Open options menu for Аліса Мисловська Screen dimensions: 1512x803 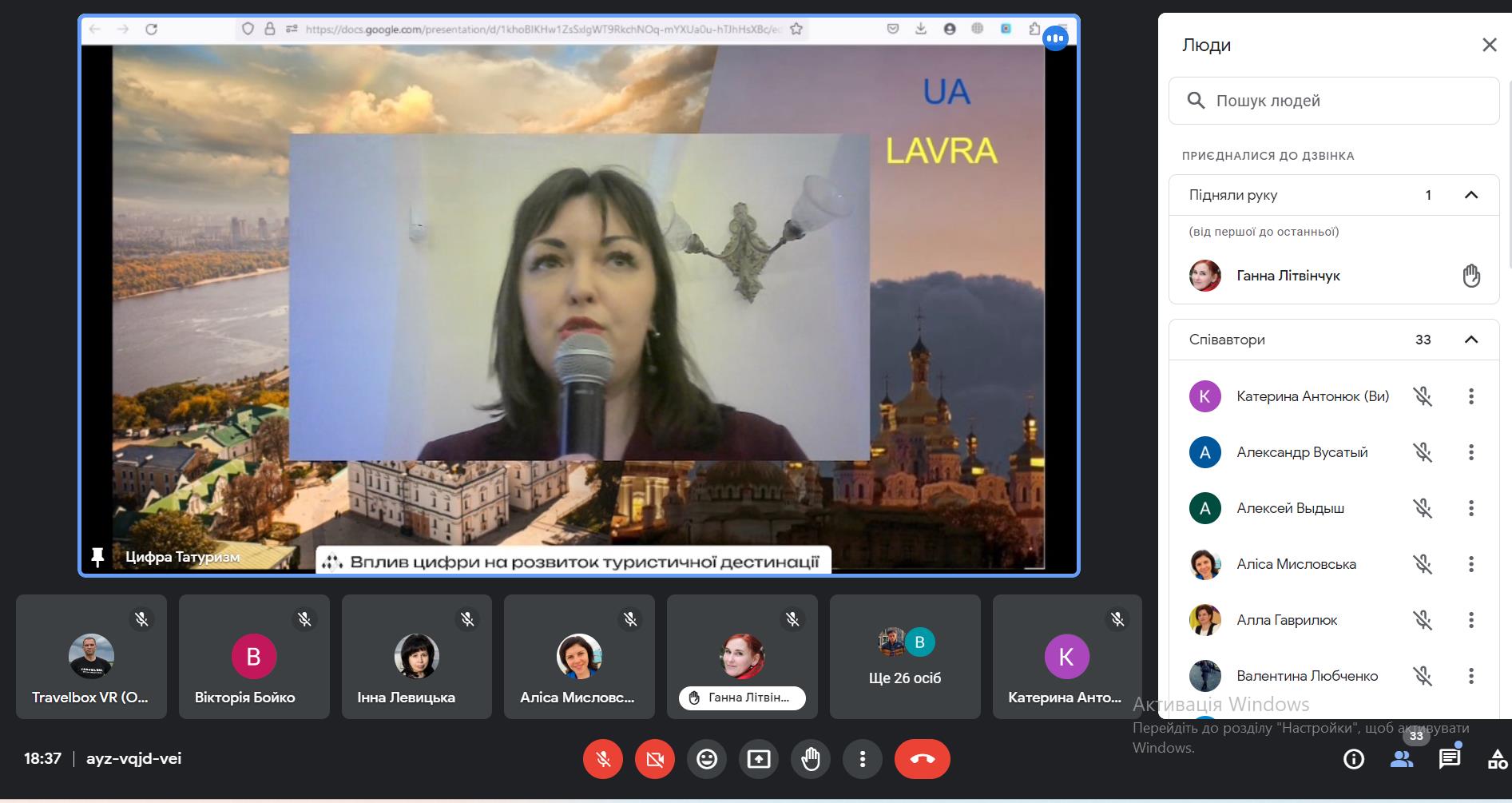point(1470,564)
